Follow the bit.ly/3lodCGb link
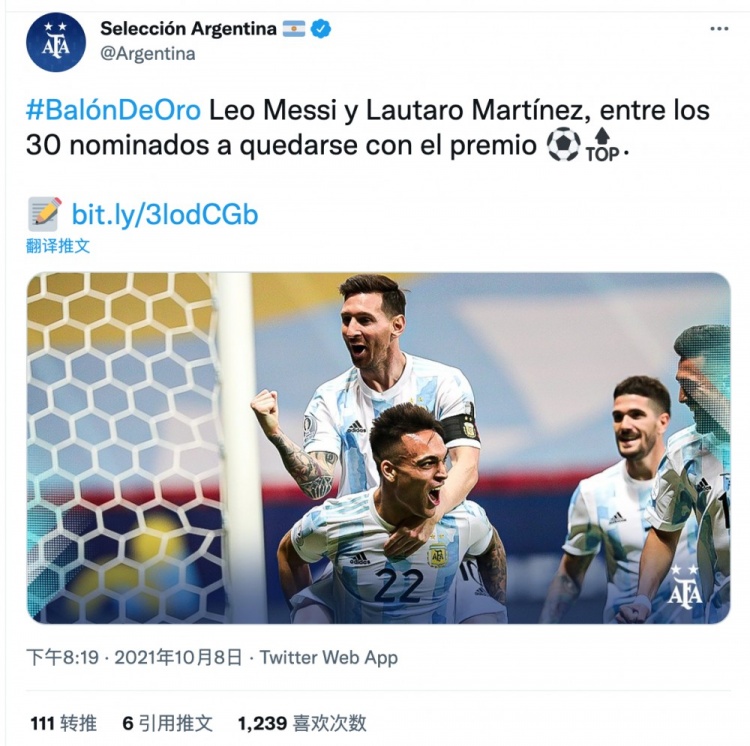 point(165,214)
